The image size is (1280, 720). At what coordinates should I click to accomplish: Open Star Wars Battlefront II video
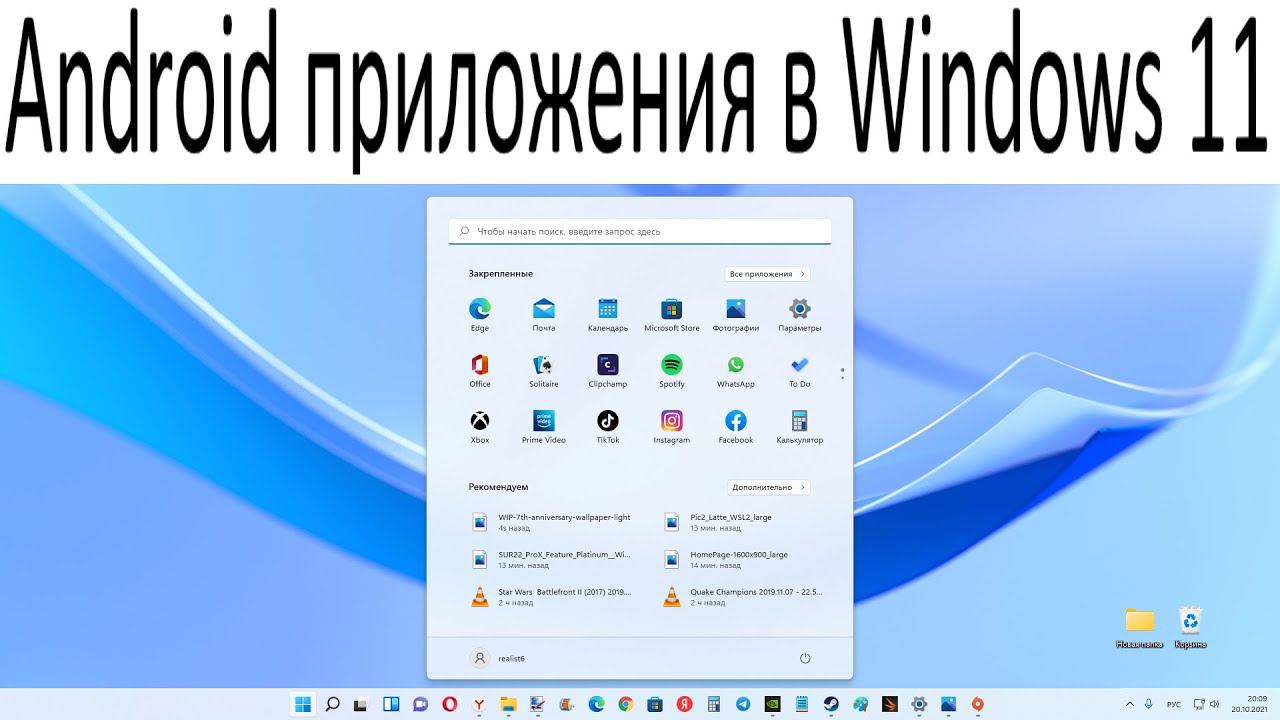pos(553,597)
